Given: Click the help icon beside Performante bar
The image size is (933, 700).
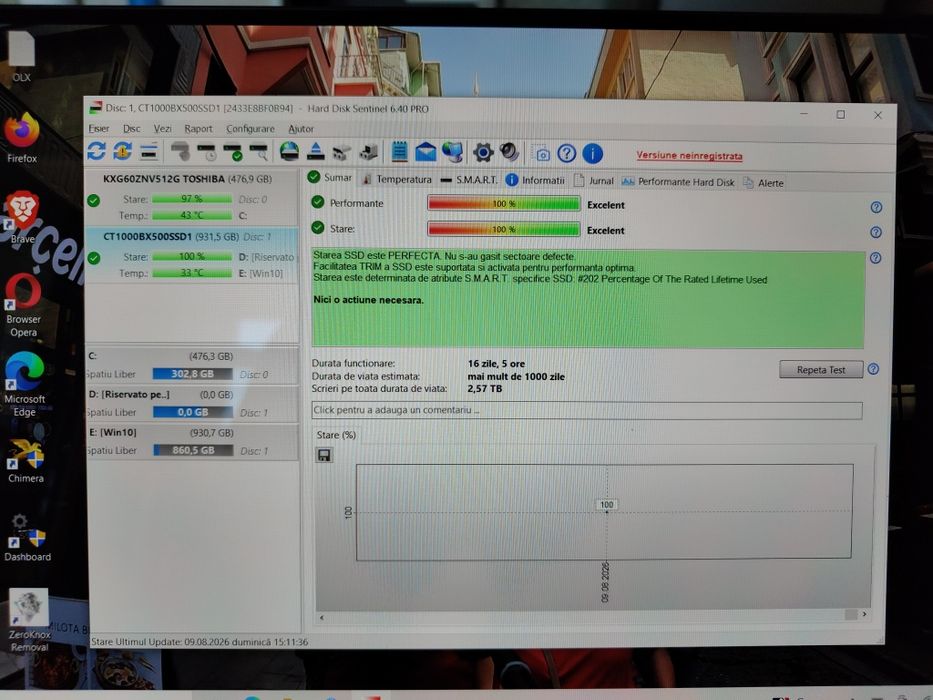Looking at the screenshot, I should click(x=876, y=207).
